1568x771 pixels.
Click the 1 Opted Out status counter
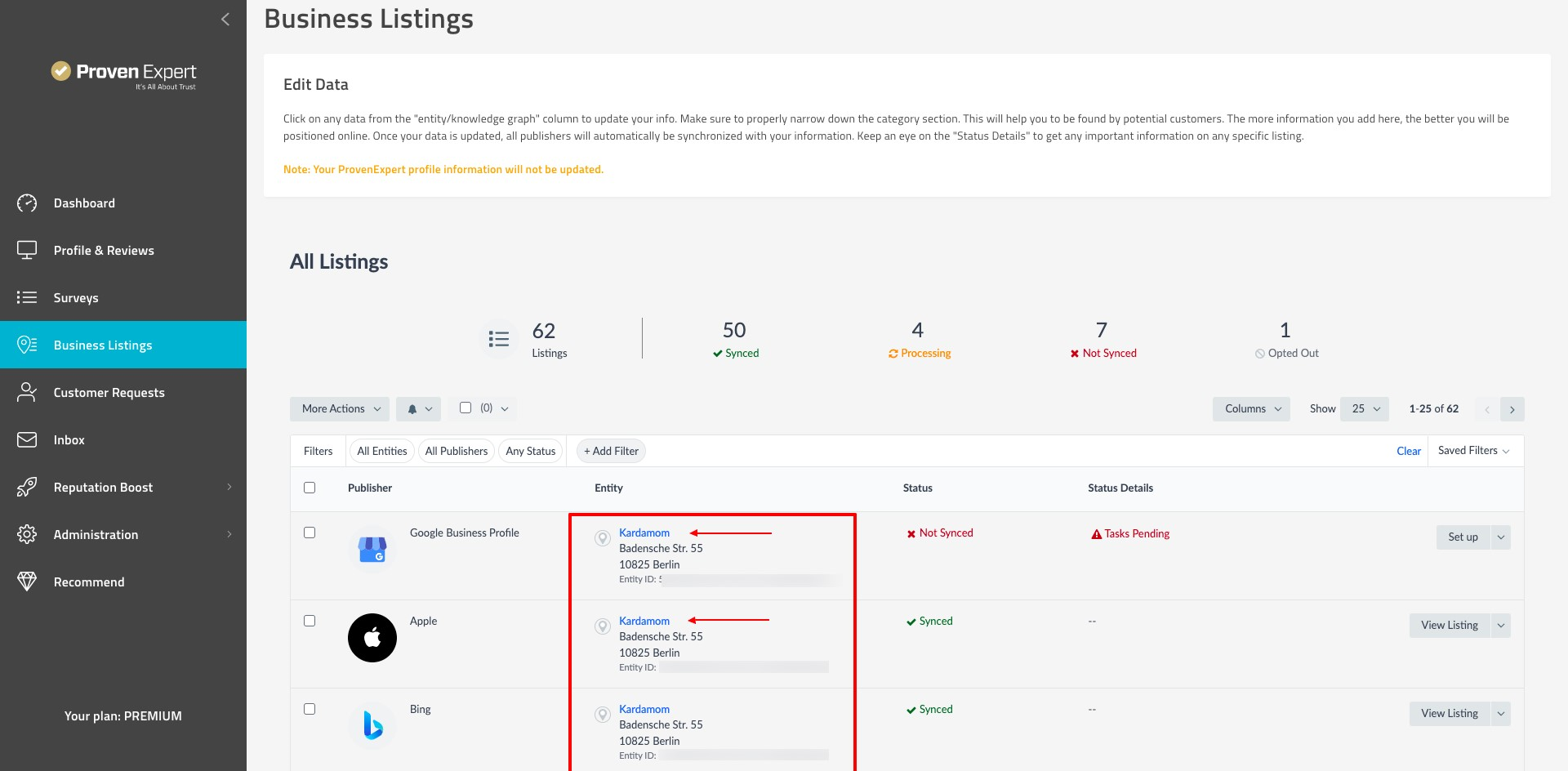point(1286,339)
